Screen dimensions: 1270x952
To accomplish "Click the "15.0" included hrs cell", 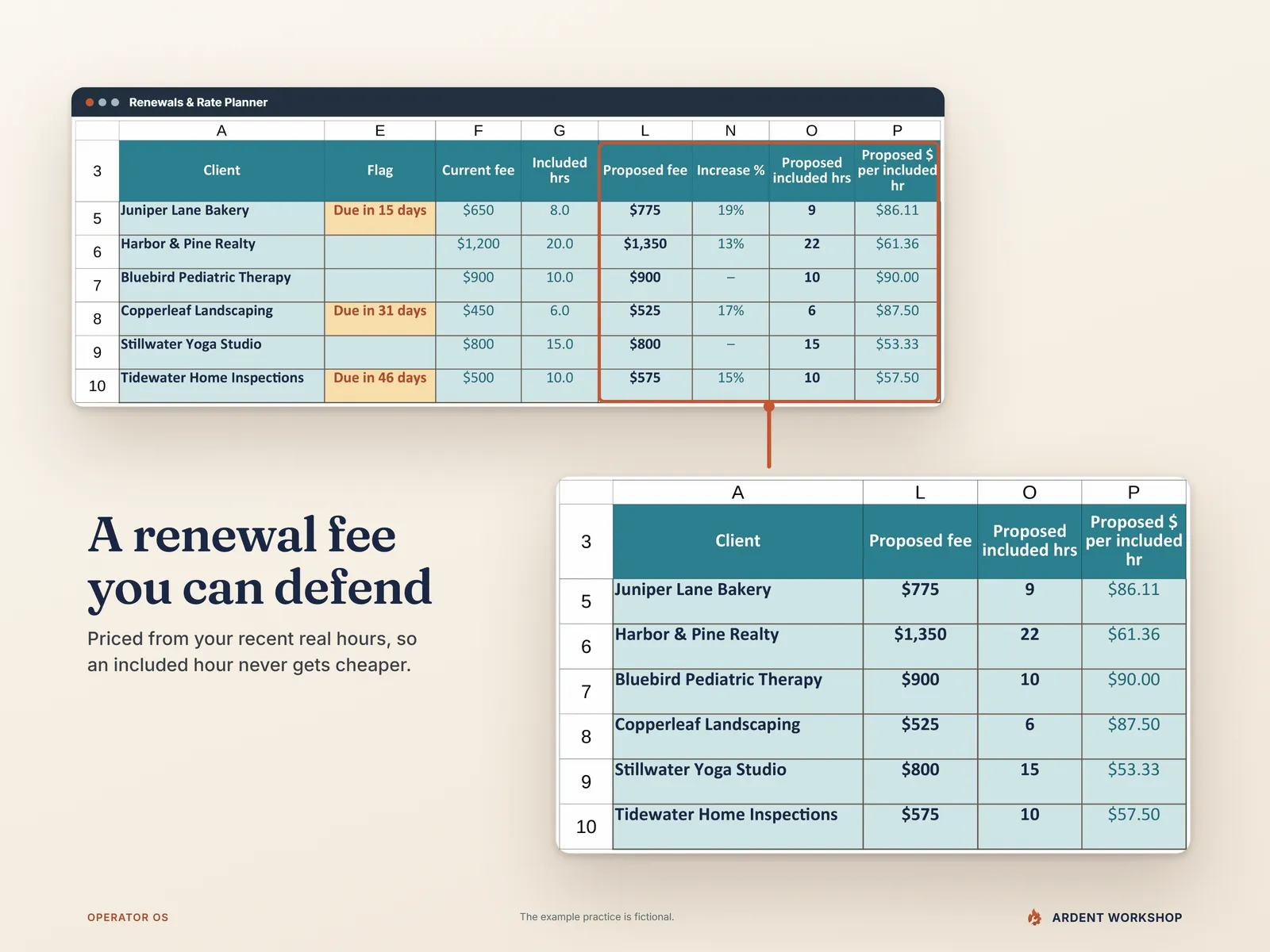I will click(x=560, y=352).
